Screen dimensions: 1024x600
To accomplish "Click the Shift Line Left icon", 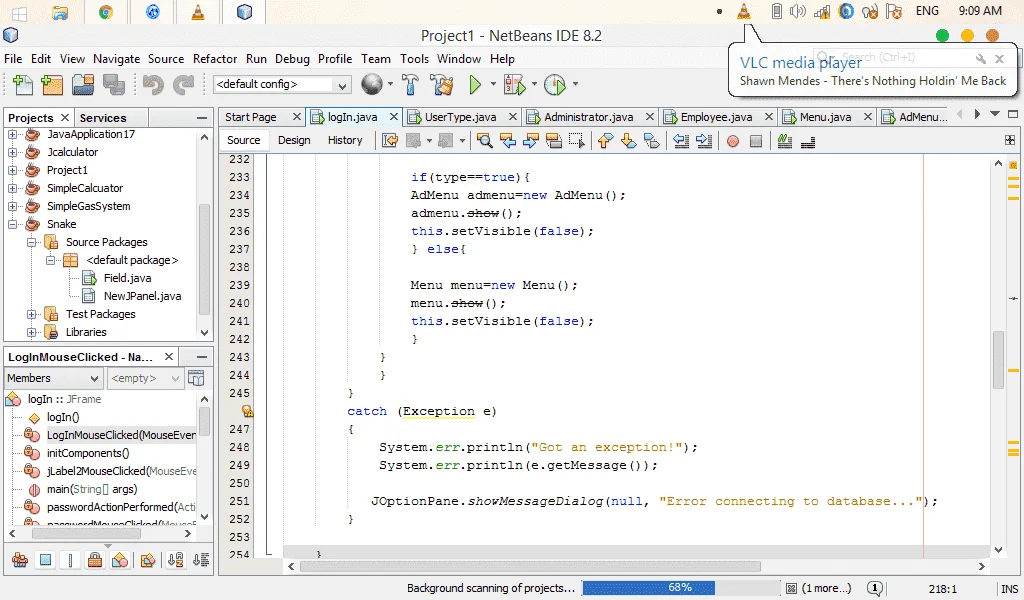I will [680, 141].
